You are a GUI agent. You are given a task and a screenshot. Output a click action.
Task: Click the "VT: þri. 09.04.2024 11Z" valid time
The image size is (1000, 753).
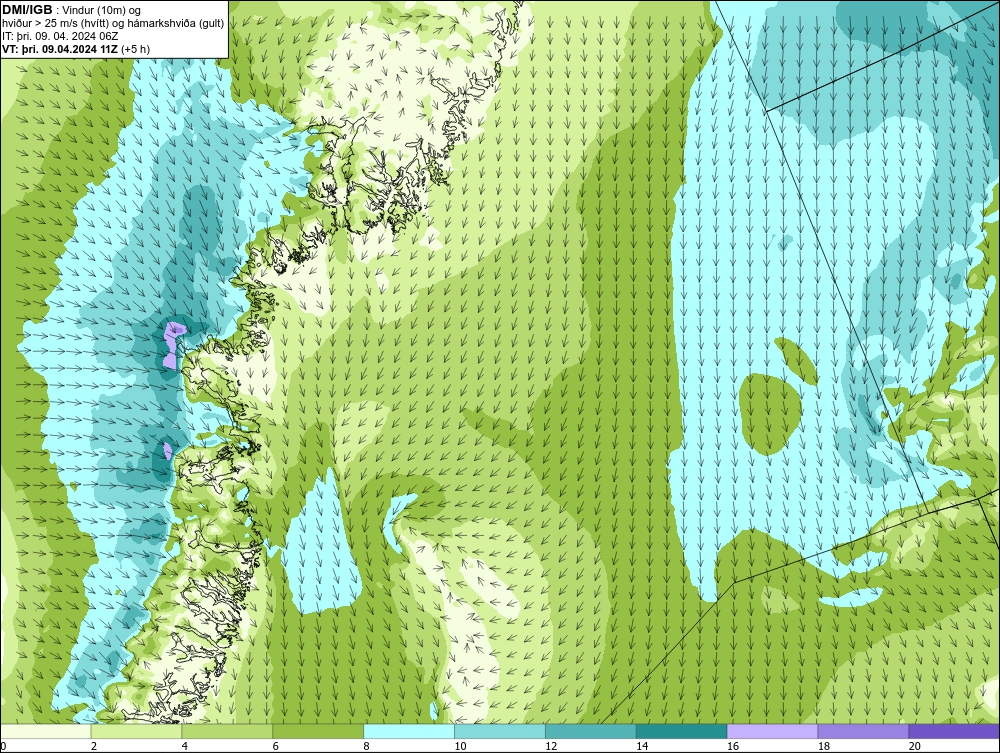pos(59,49)
